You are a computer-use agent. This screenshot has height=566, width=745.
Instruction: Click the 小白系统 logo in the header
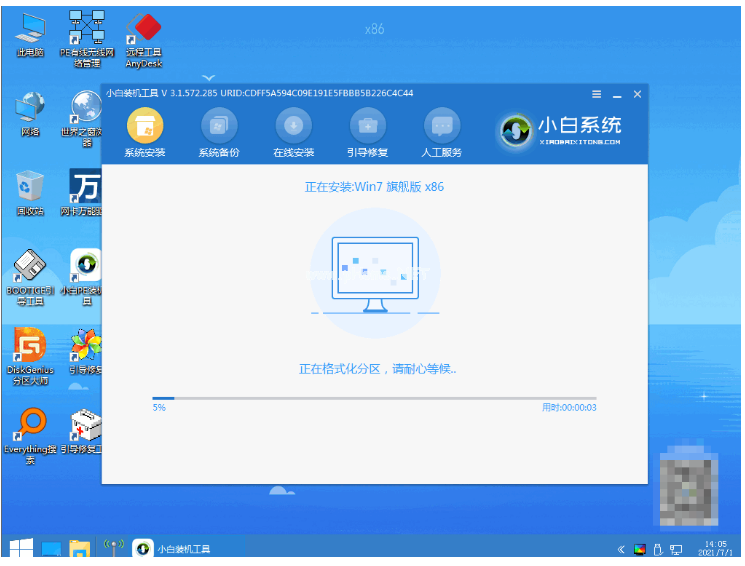point(561,130)
